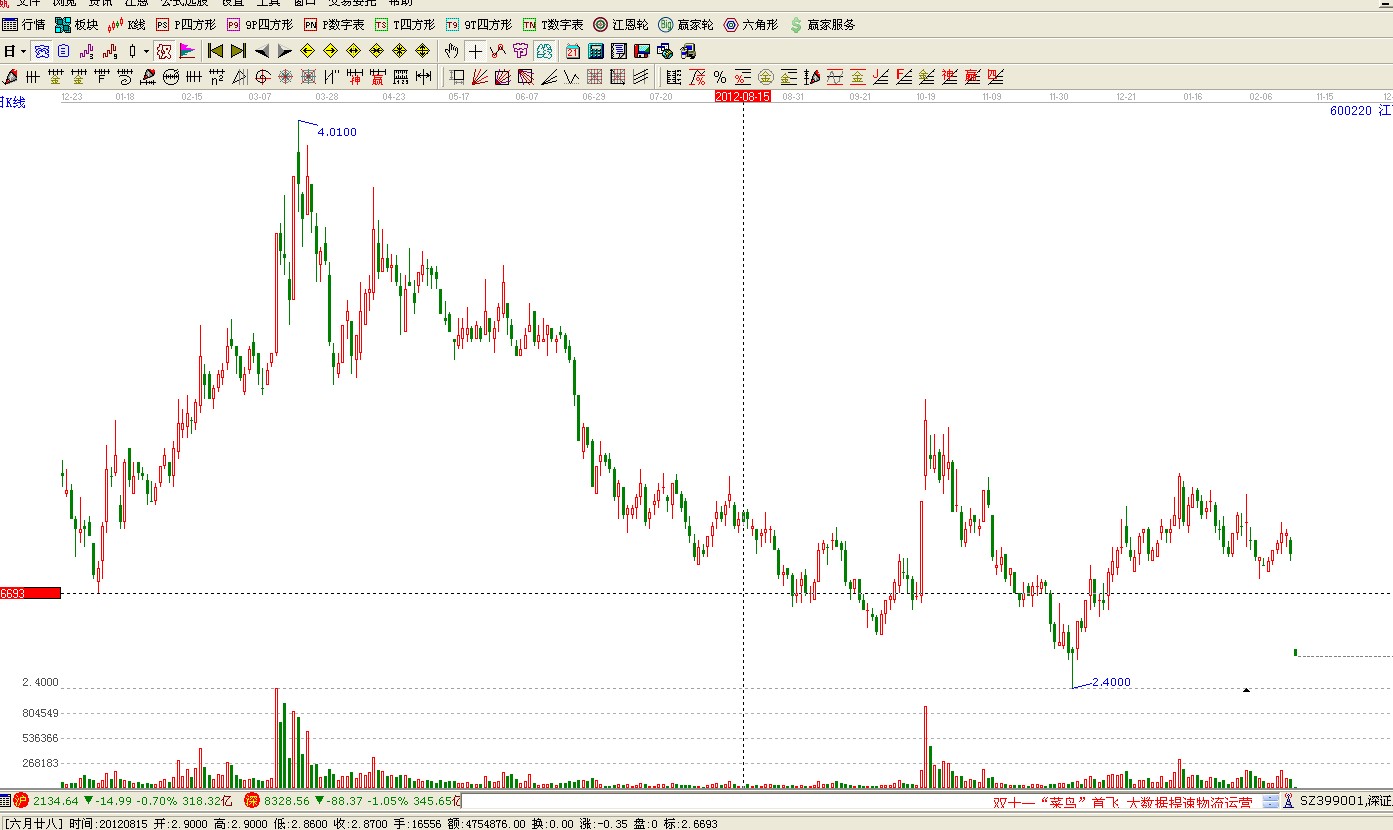The image size is (1393, 830).
Task: Select the hand pan tool
Action: coord(452,51)
